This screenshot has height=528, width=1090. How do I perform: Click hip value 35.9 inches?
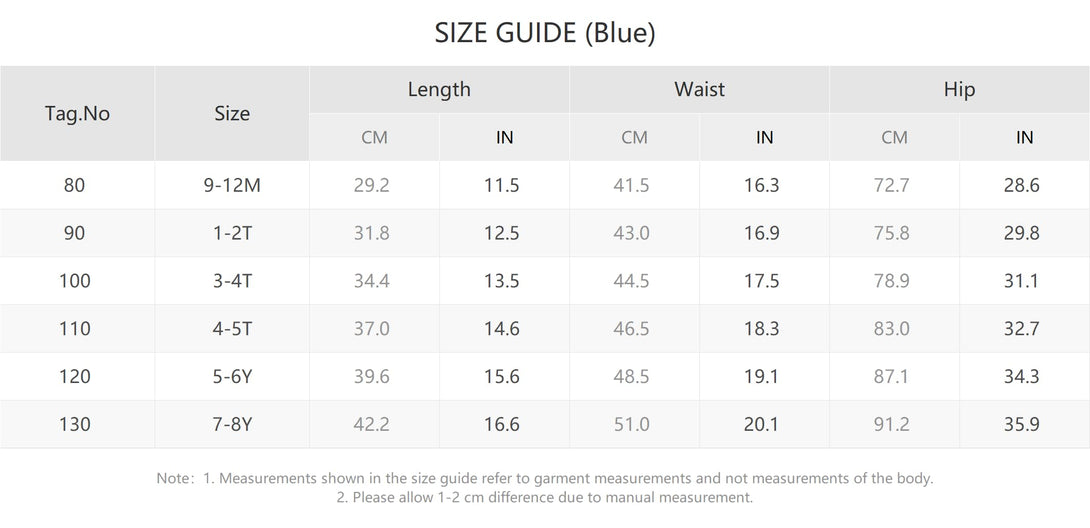(x=1021, y=424)
